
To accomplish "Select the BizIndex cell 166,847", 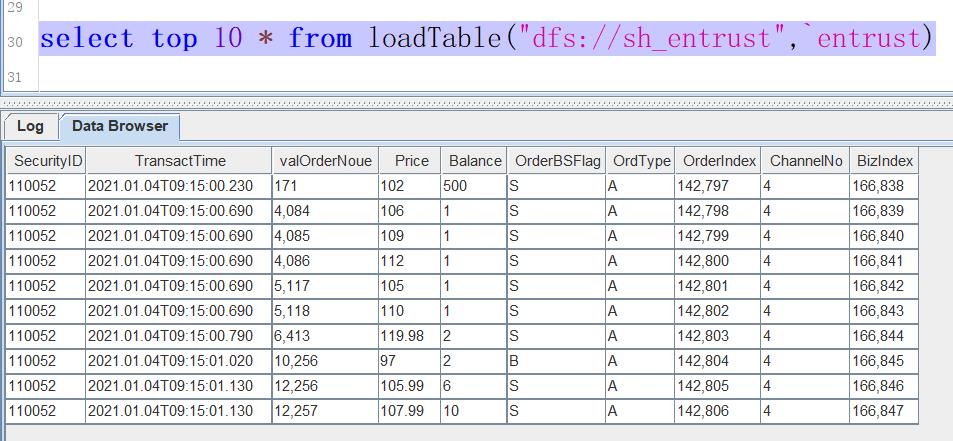I will [x=884, y=411].
